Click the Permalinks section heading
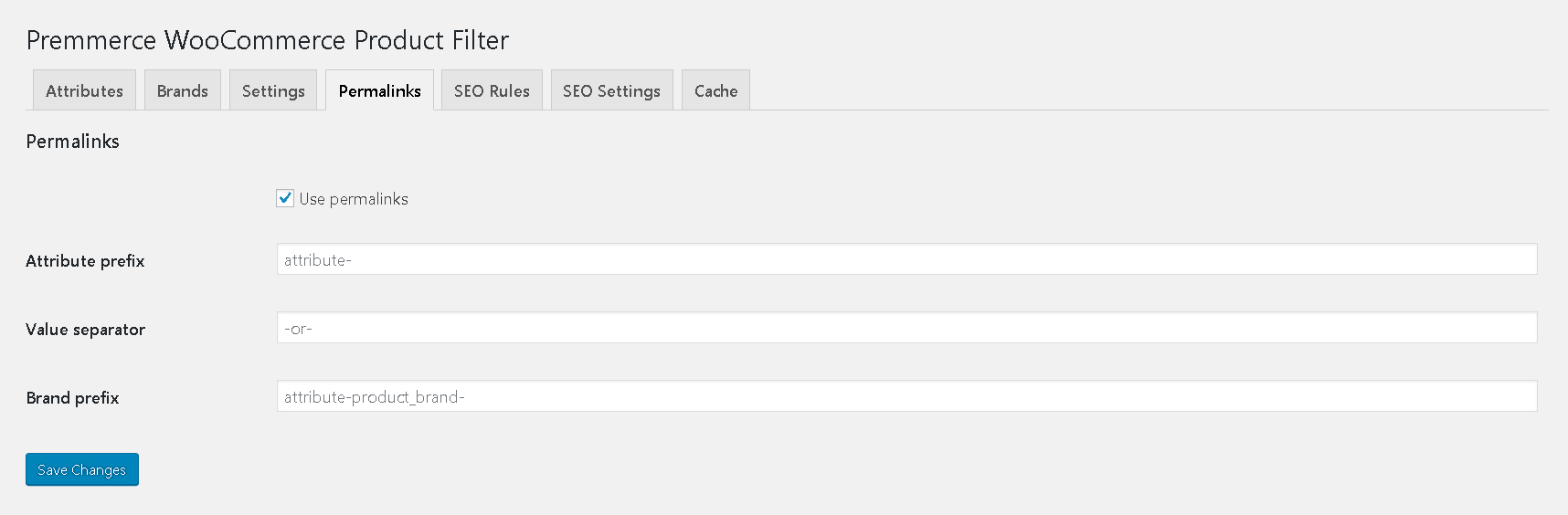 click(x=72, y=142)
